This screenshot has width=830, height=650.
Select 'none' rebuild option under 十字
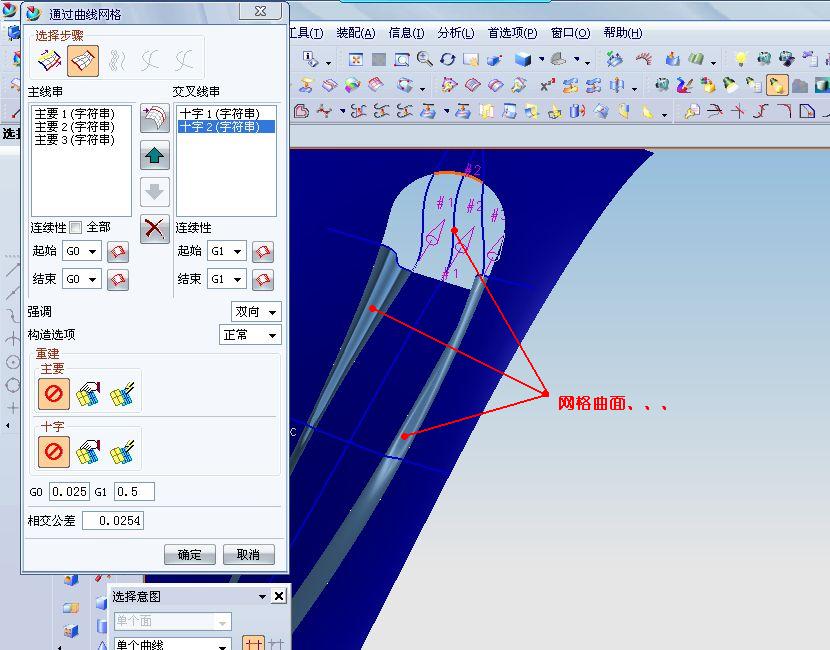pos(53,452)
